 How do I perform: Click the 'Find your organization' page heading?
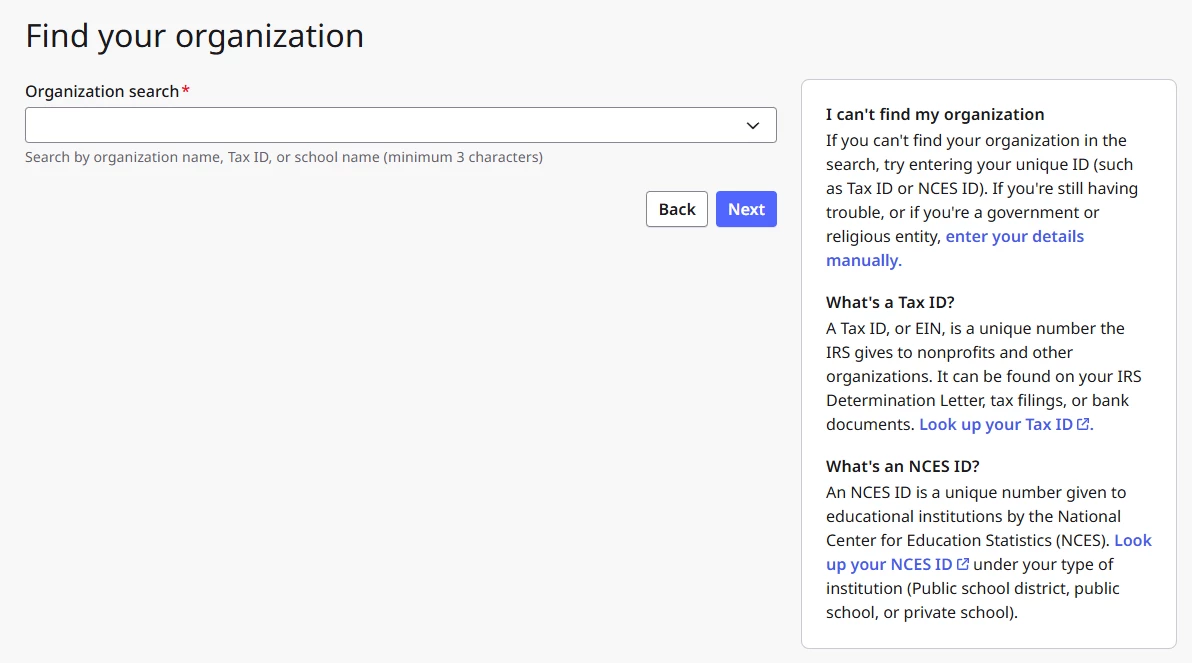[195, 36]
